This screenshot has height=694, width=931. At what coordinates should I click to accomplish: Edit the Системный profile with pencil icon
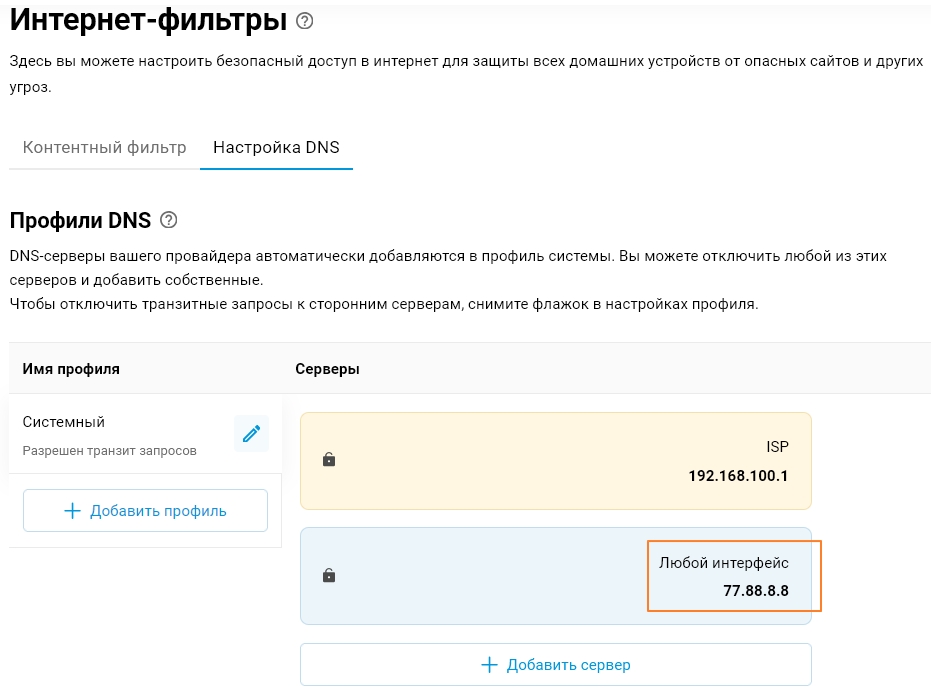click(x=251, y=434)
